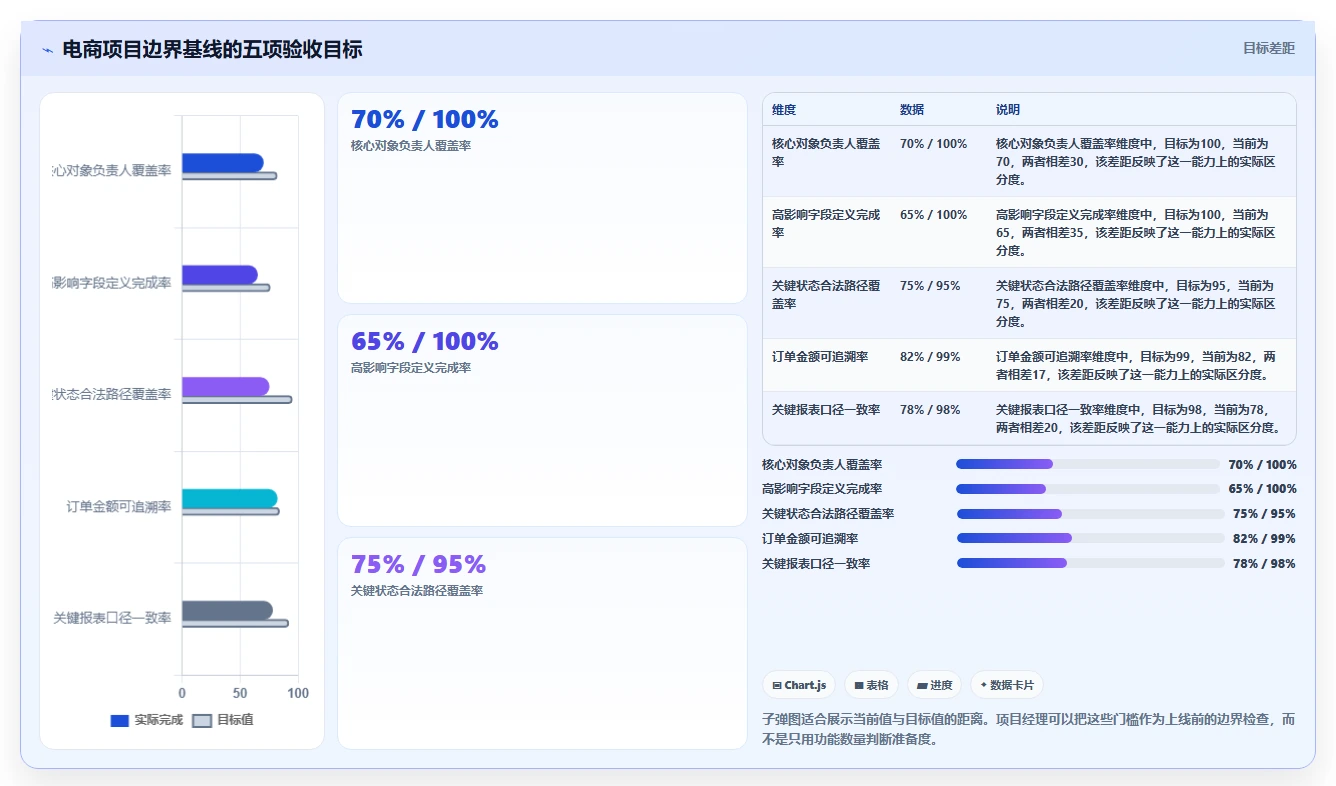Click the 78% / 98% value beside progress bar
The image size is (1336, 786).
pyautogui.click(x=1264, y=564)
